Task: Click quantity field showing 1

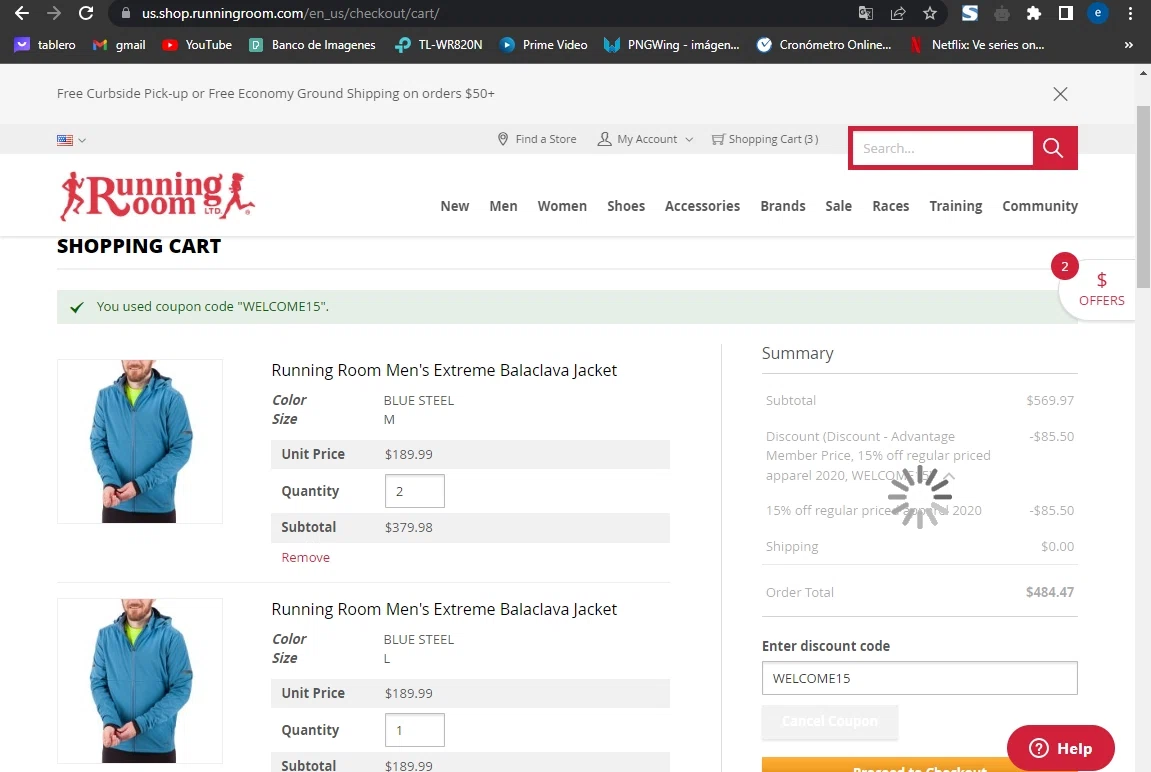Action: click(x=414, y=730)
